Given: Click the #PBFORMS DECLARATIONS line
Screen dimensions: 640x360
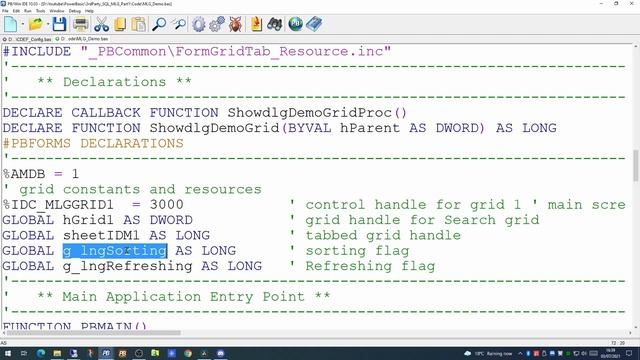Looking at the screenshot, I should 93,144.
